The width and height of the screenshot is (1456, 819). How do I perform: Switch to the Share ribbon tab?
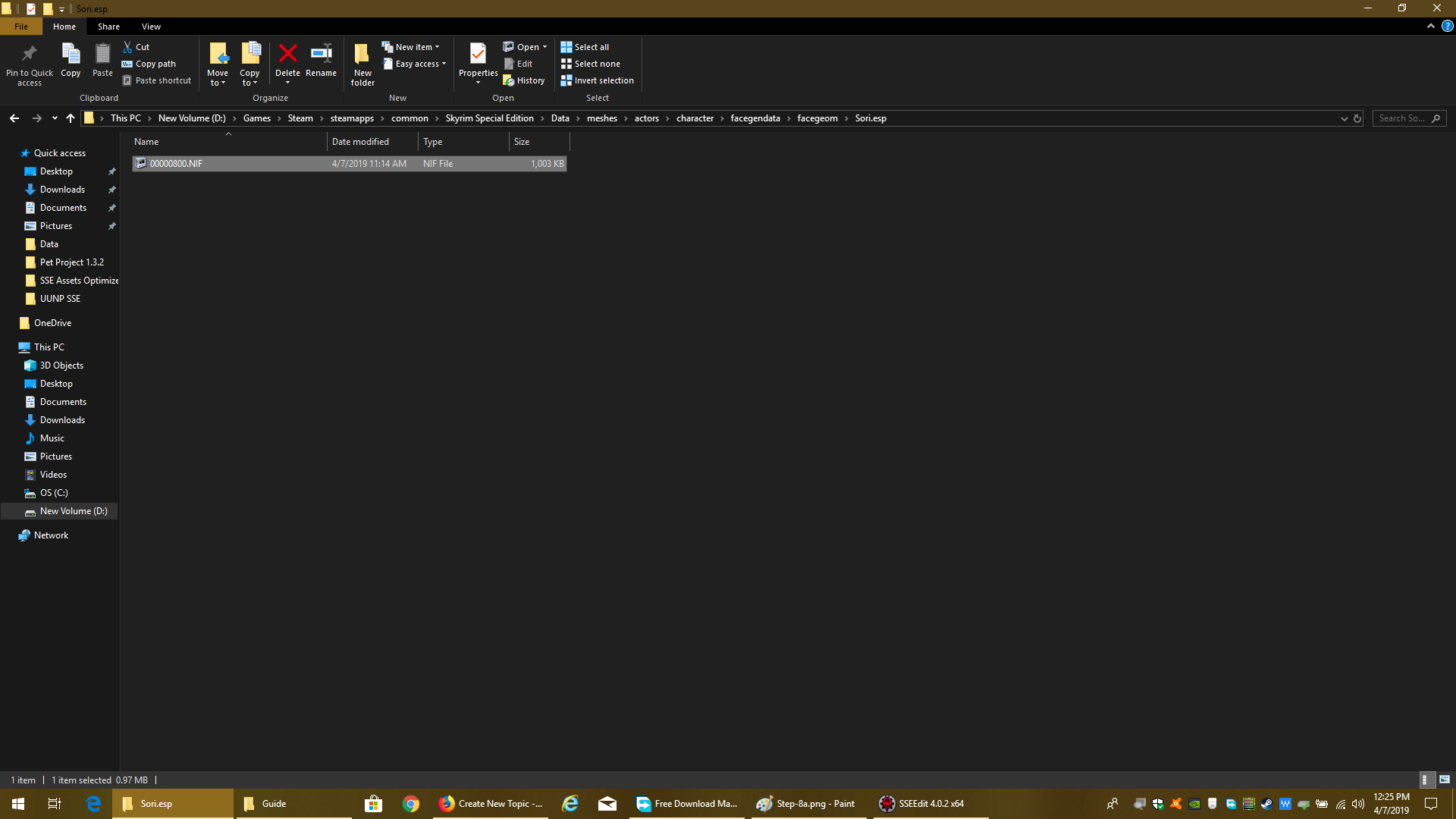[108, 27]
